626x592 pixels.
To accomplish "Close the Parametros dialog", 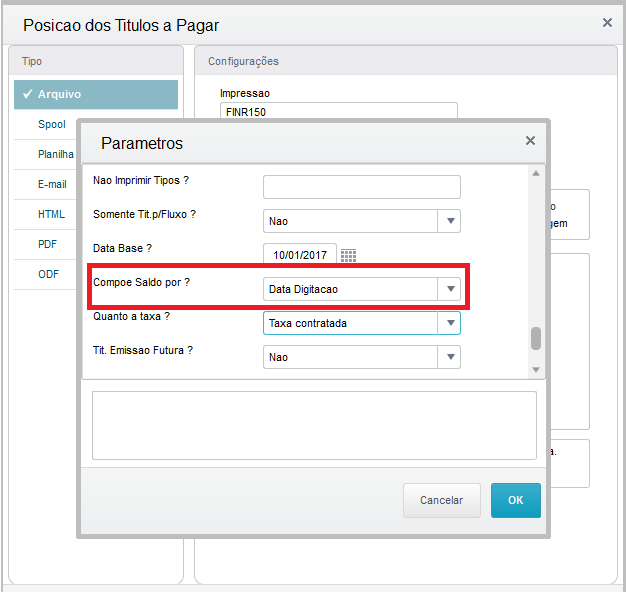I will pyautogui.click(x=530, y=141).
